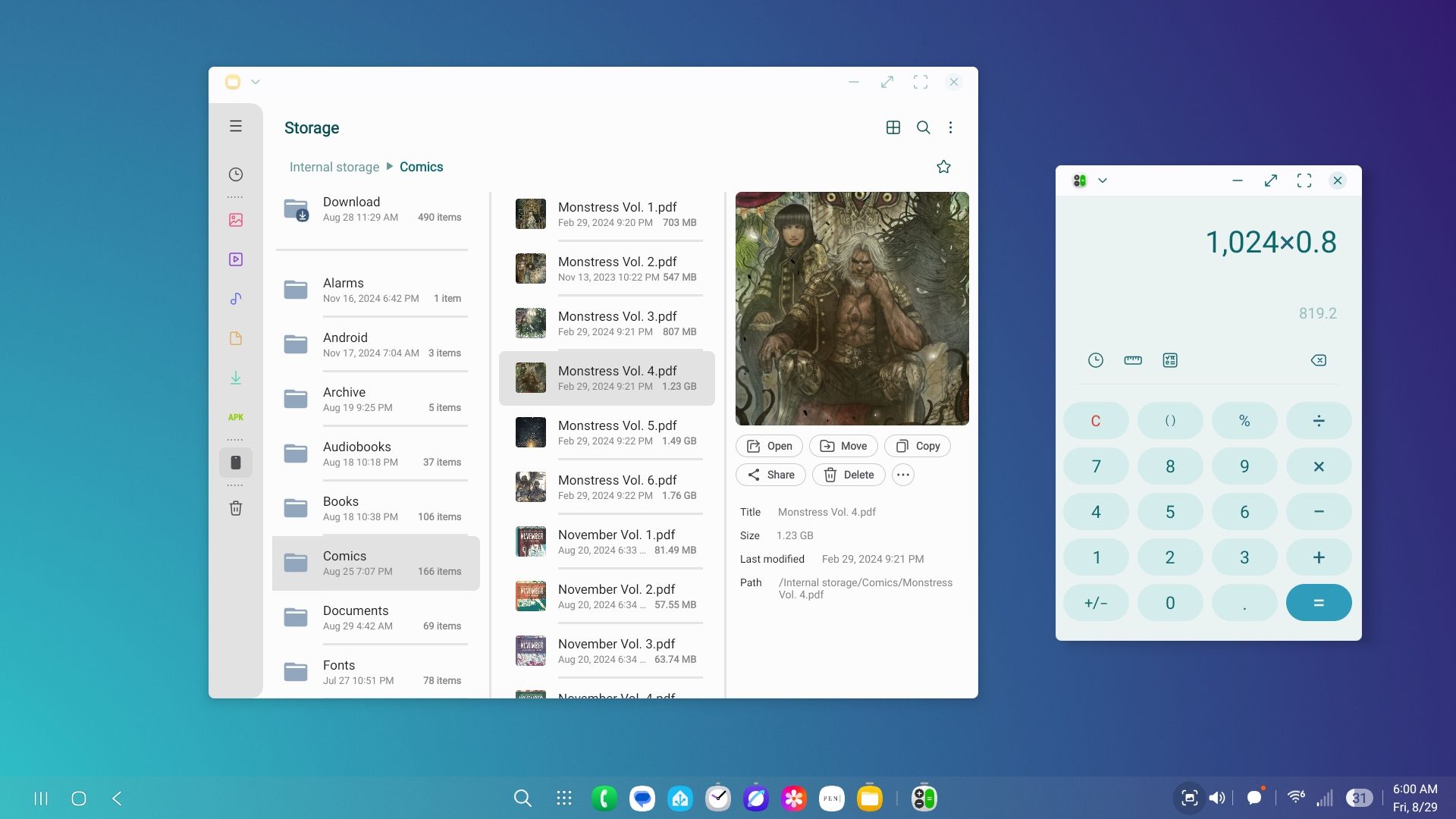
Task: Click the volume icon in system tray
Action: click(1217, 798)
